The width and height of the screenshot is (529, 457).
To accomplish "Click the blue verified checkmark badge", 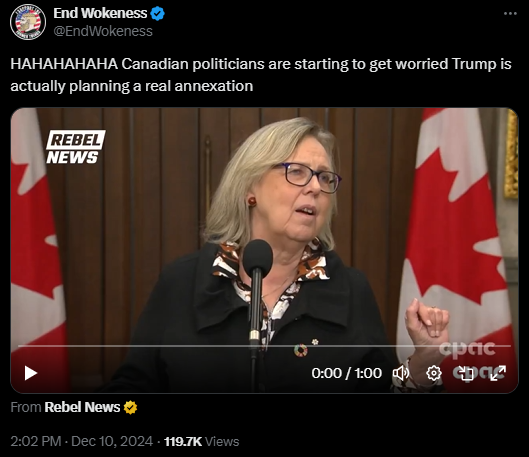I will 158,13.
